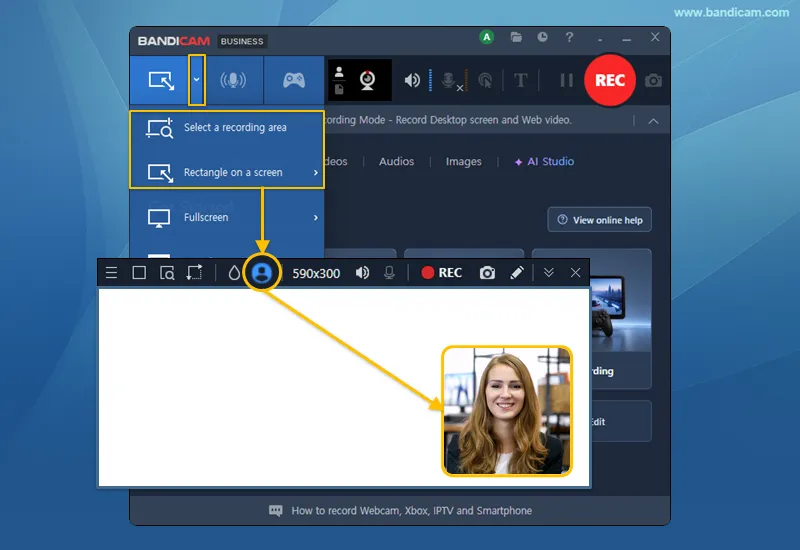Collapse the mode description bar chevron
800x550 pixels.
653,121
